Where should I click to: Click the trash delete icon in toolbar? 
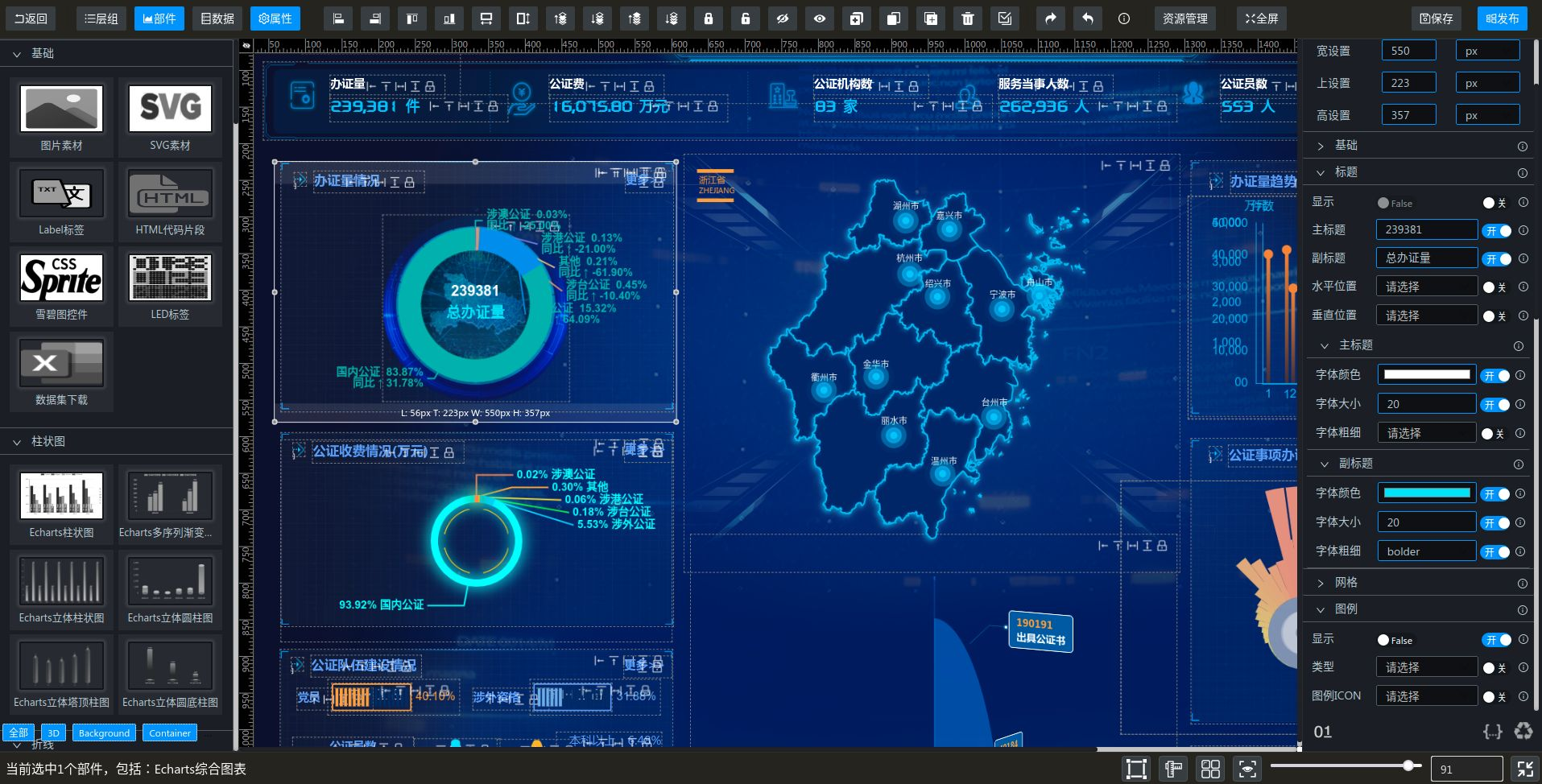pyautogui.click(x=968, y=19)
